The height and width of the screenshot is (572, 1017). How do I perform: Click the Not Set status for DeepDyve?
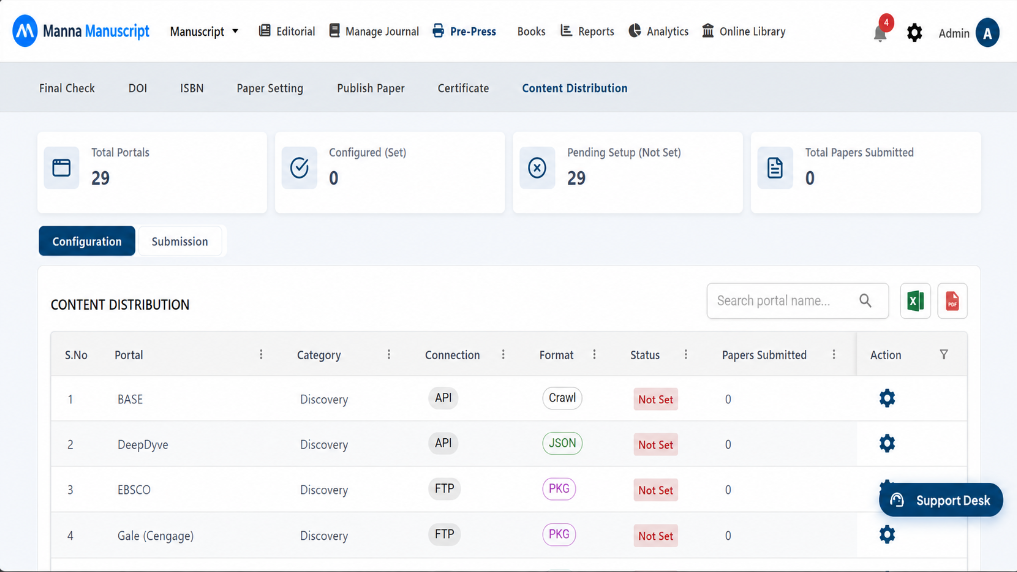point(655,445)
